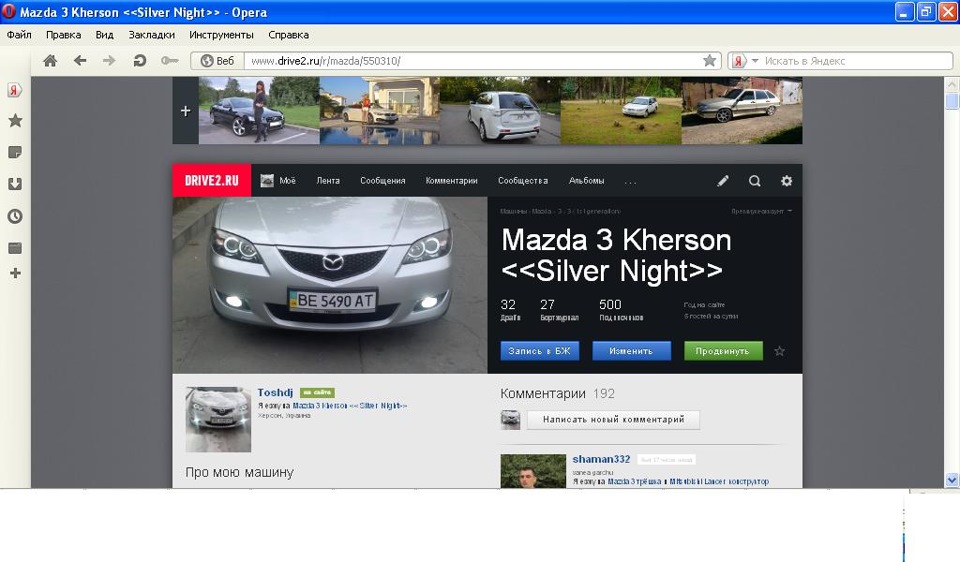The height and width of the screenshot is (562, 960).
Task: Click the Искать в Яндекс search field
Action: pos(856,61)
